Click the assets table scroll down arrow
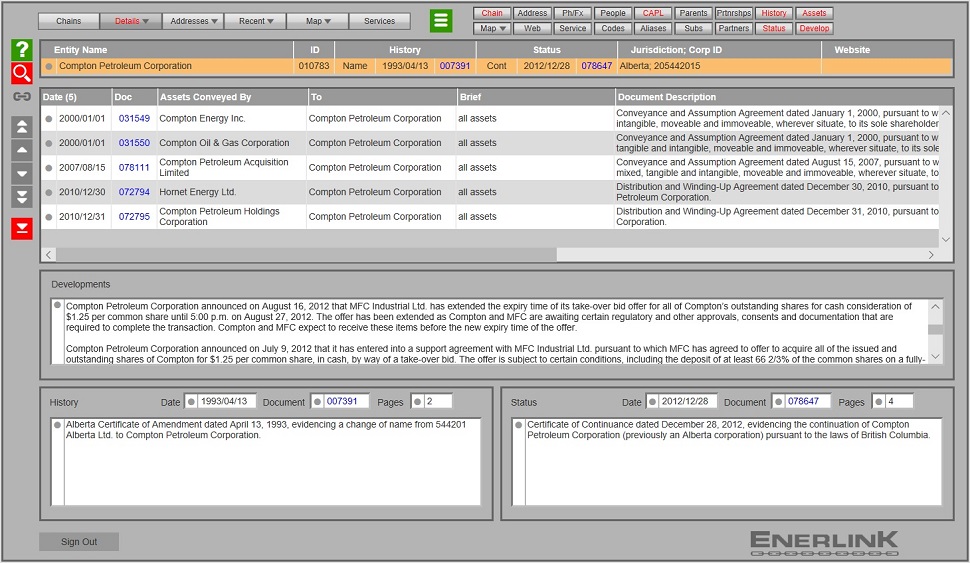 946,240
